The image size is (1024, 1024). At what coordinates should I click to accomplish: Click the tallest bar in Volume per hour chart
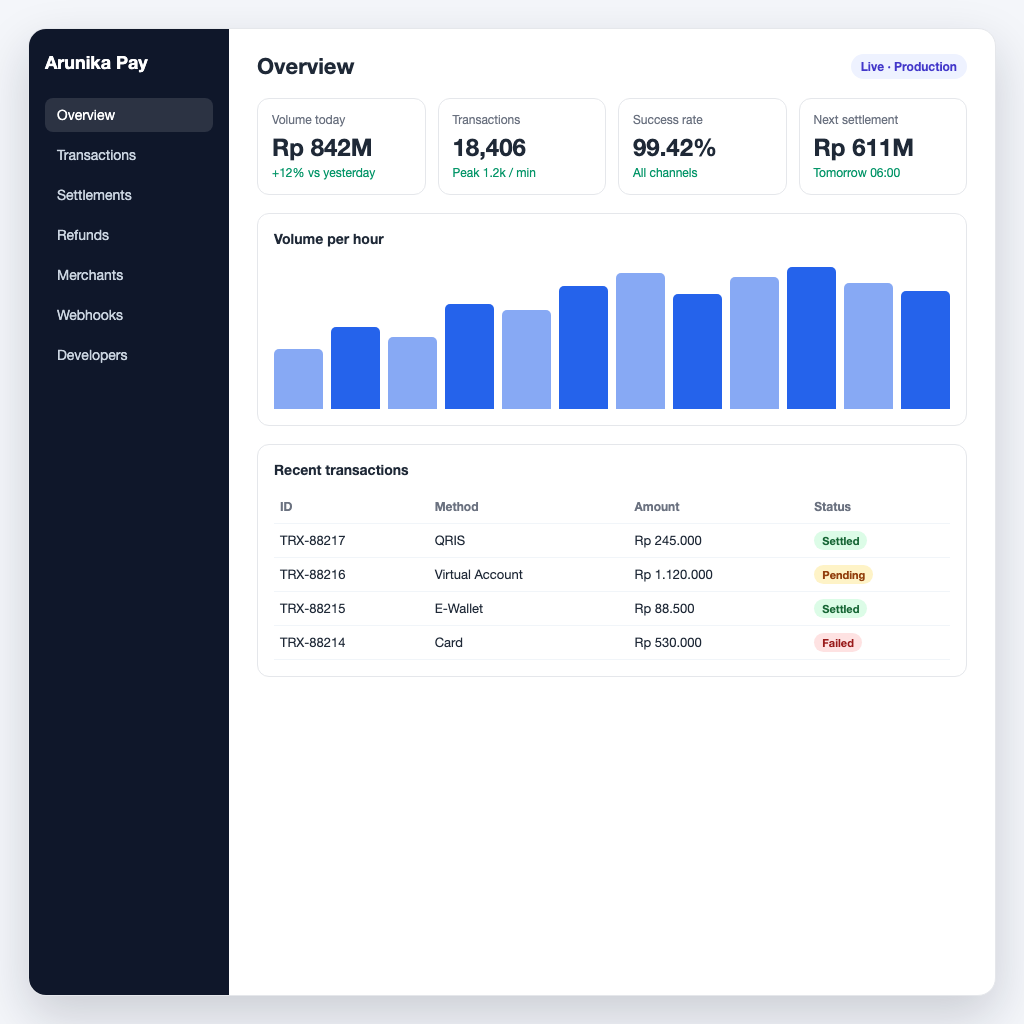coord(811,338)
